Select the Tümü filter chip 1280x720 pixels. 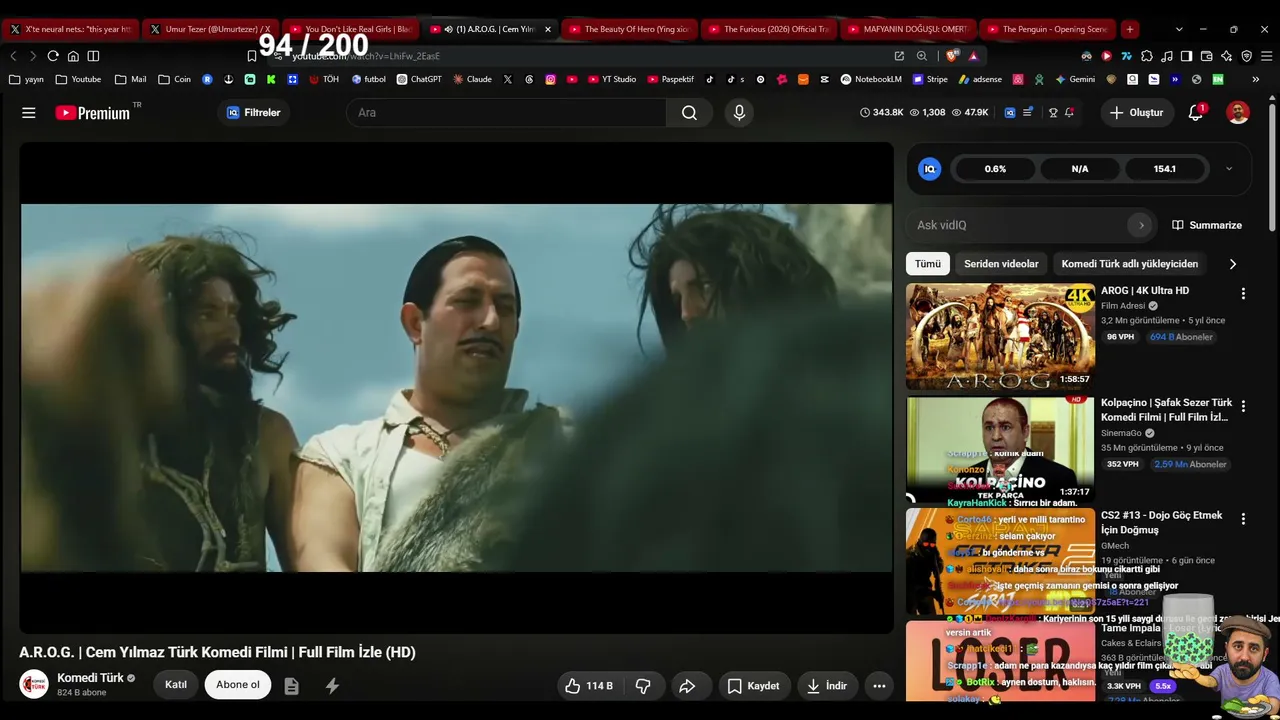point(928,264)
